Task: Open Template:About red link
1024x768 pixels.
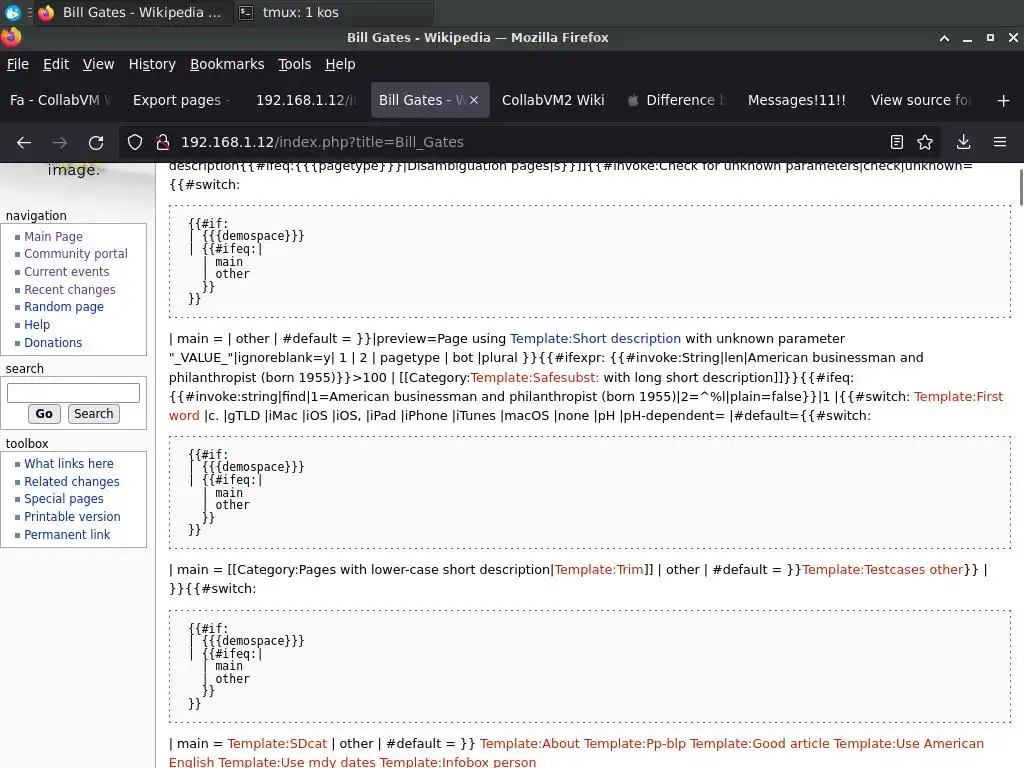Action: [x=530, y=743]
